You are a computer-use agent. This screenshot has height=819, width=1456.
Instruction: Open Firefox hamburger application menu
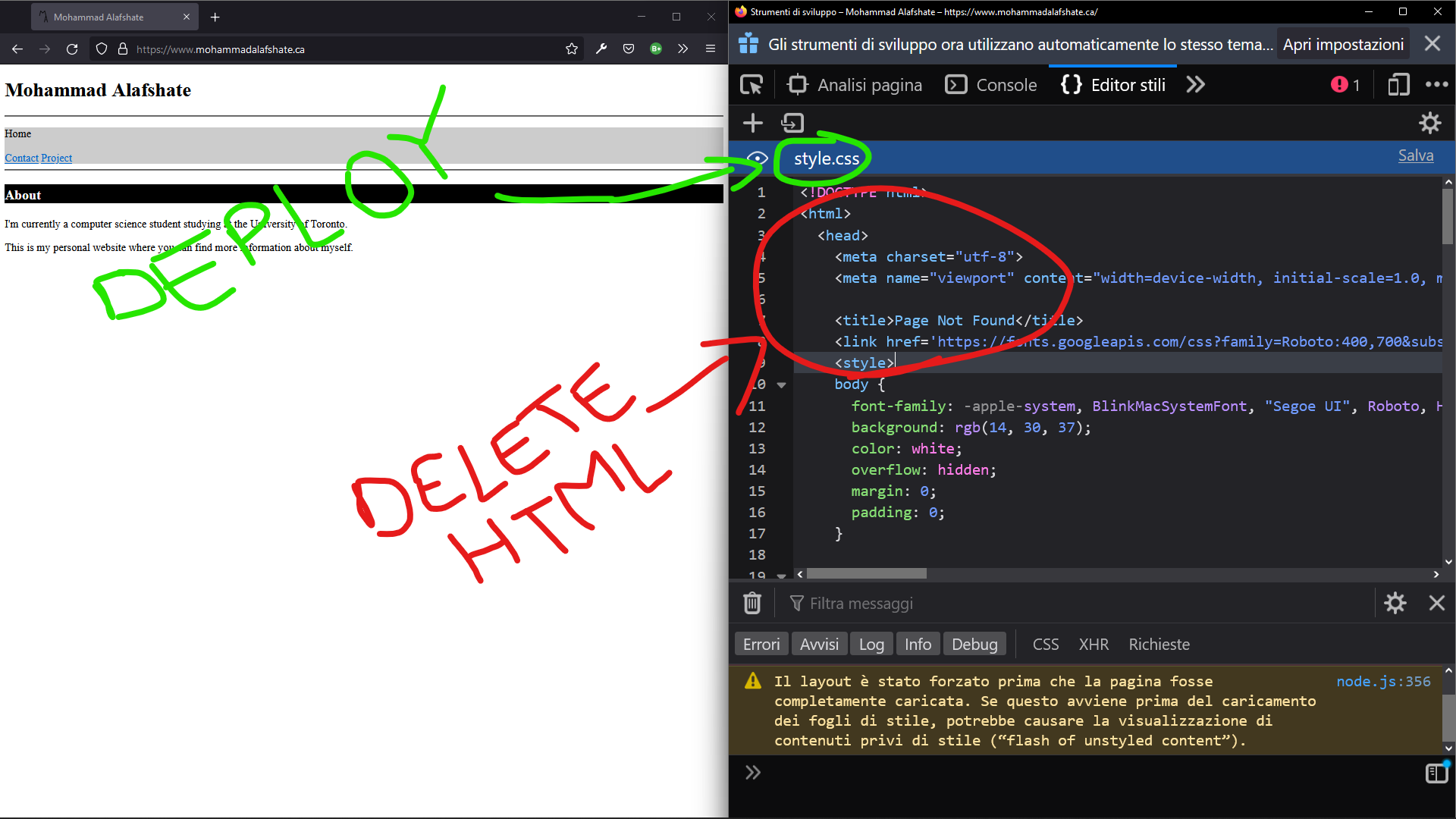click(711, 49)
